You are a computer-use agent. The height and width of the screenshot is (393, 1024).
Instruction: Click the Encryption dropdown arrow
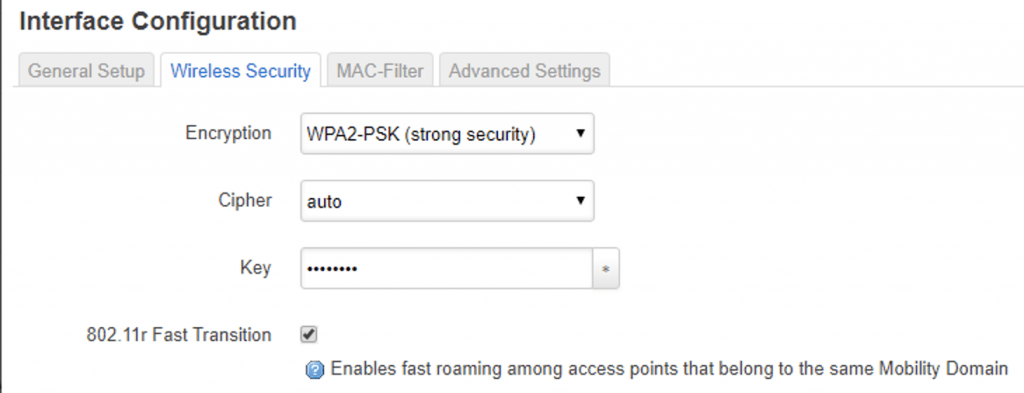(580, 134)
